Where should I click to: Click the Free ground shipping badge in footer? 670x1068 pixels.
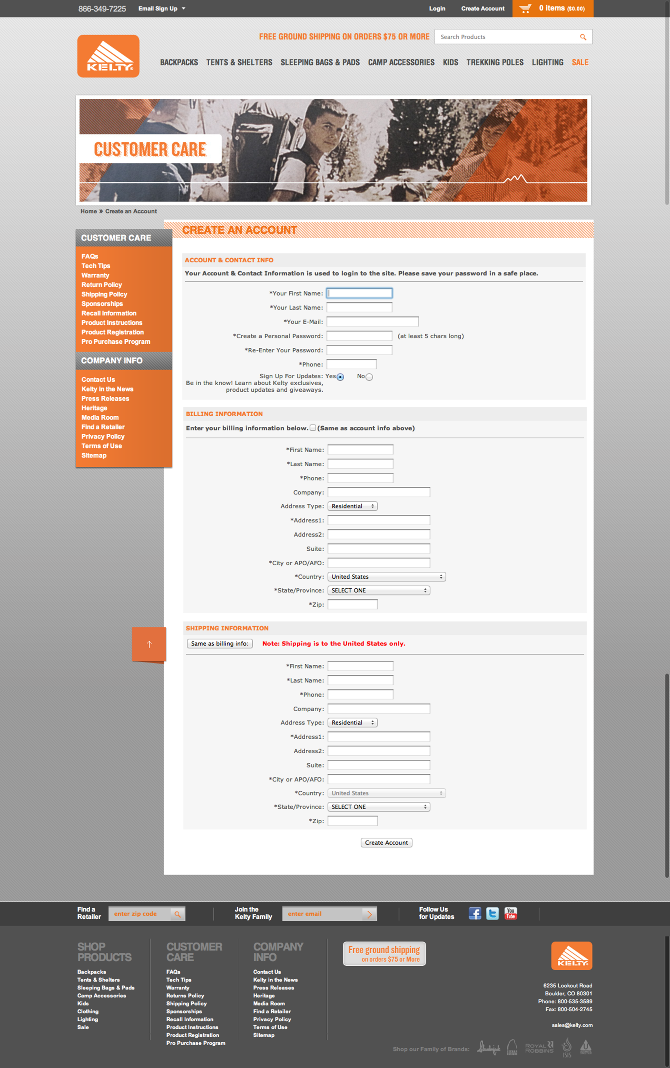pos(384,954)
